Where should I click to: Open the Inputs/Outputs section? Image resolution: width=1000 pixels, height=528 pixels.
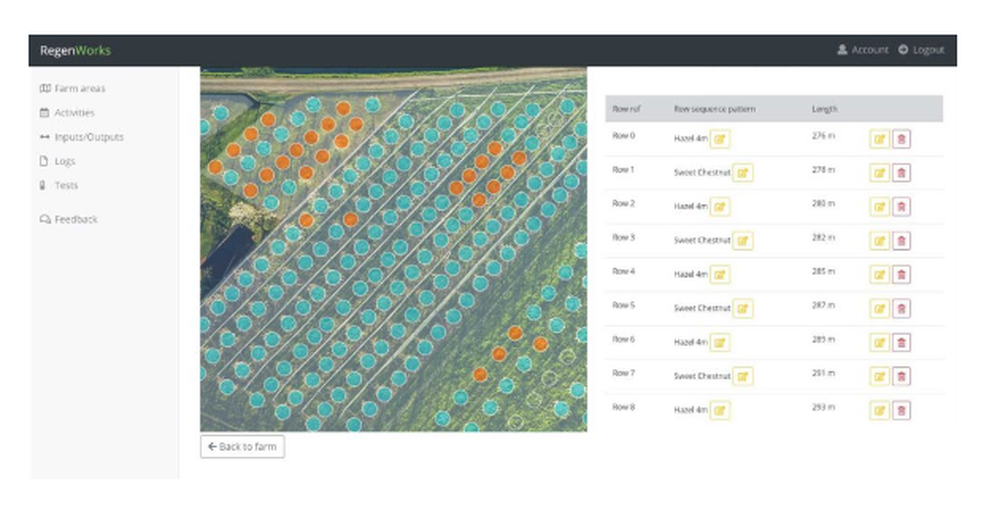pyautogui.click(x=82, y=137)
